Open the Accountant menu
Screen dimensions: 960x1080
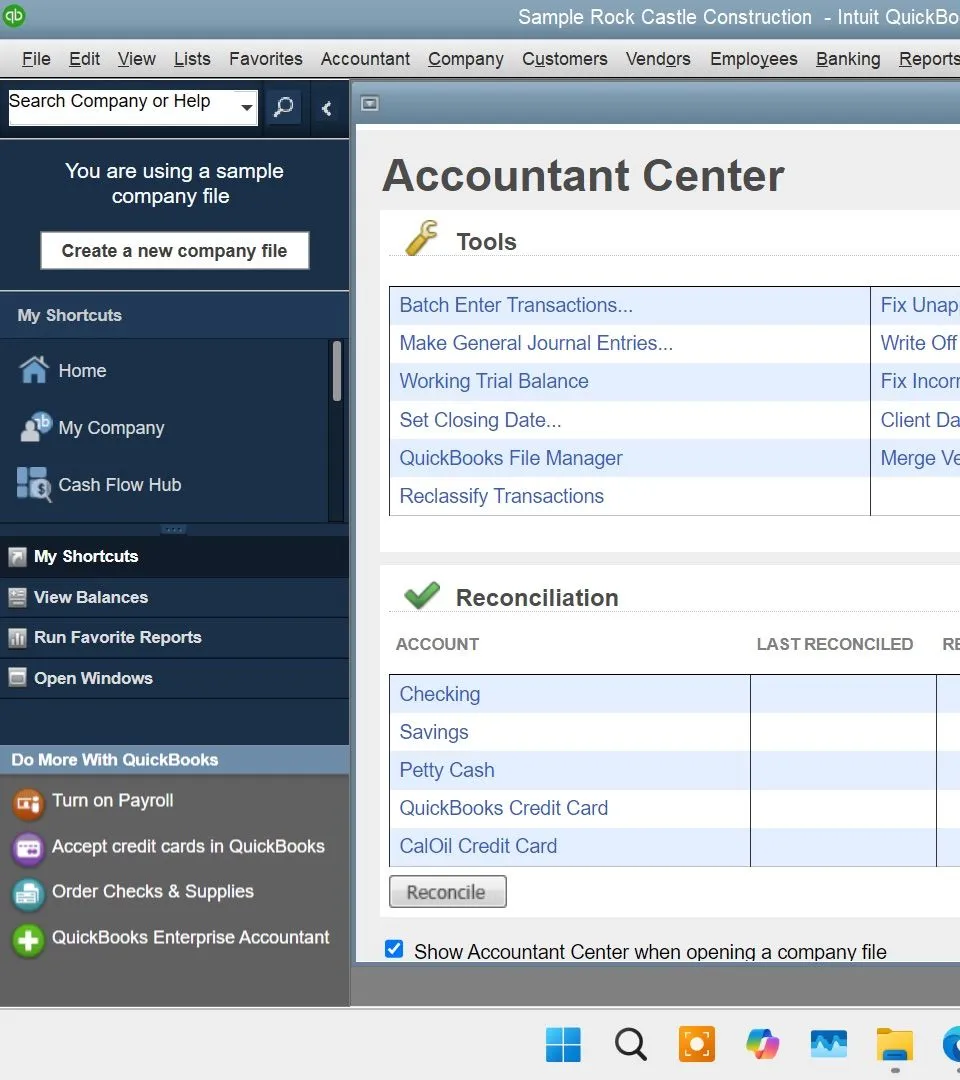point(365,59)
